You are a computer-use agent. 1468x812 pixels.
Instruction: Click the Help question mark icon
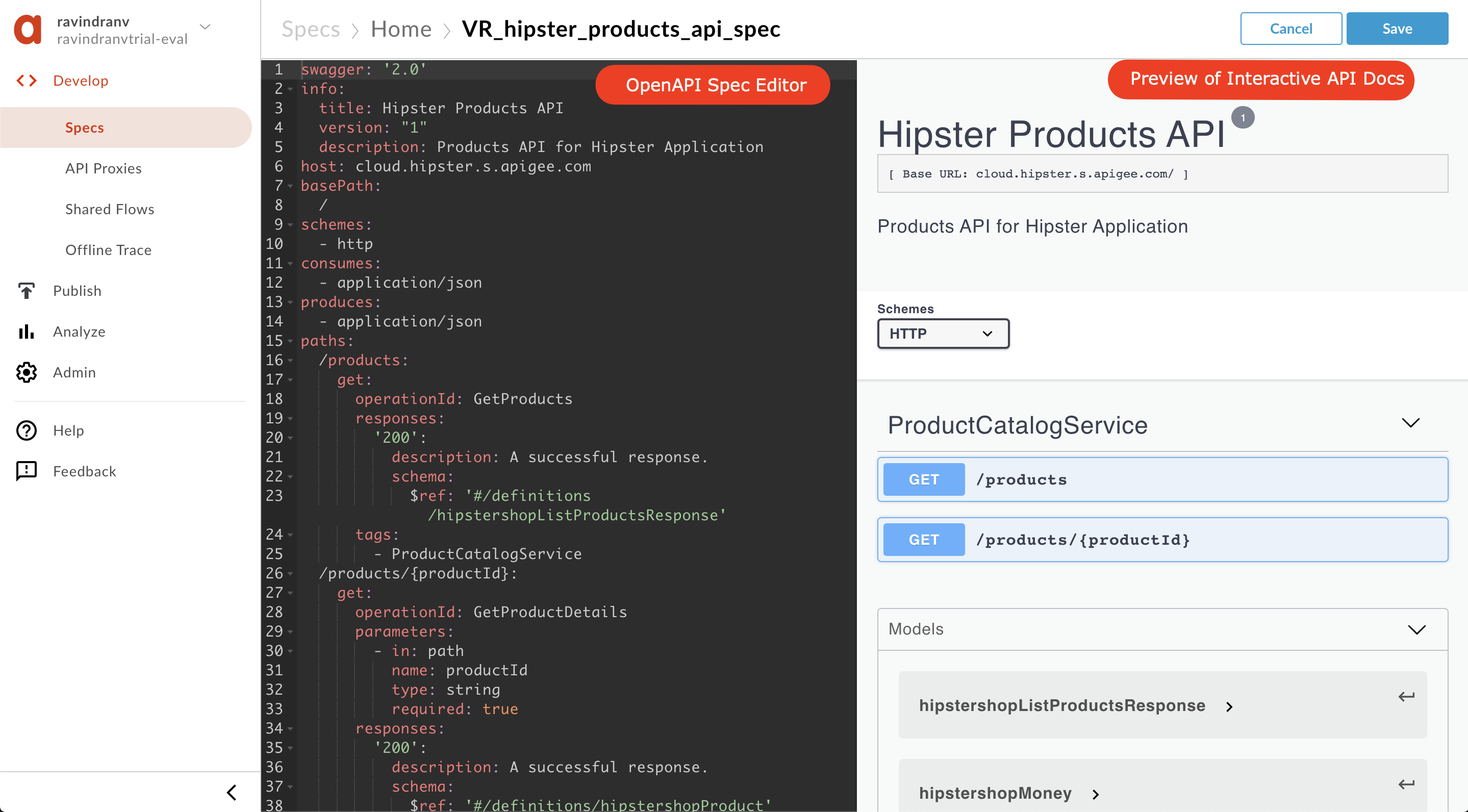point(26,431)
